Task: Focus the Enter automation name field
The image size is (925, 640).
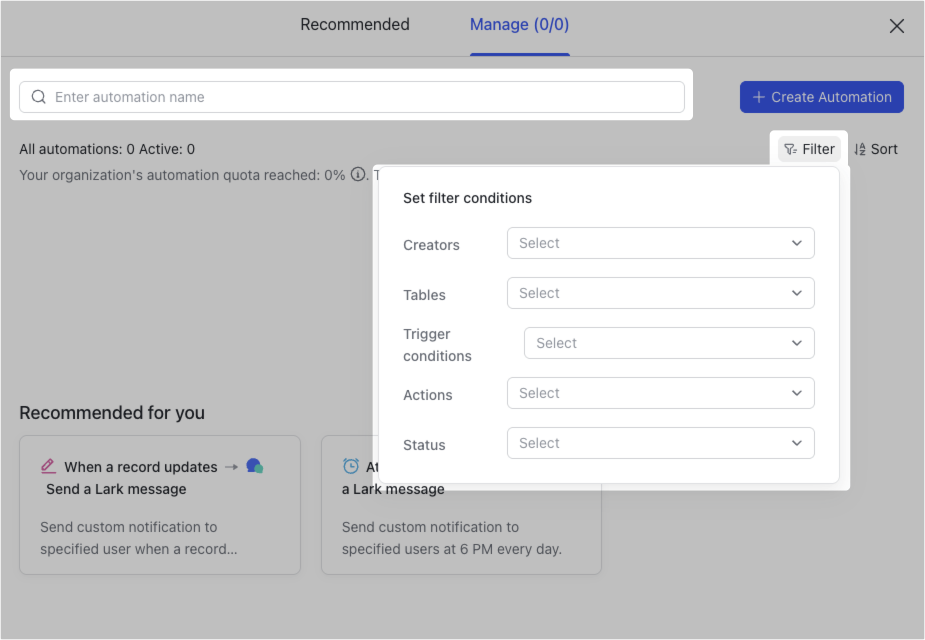Action: (352, 97)
